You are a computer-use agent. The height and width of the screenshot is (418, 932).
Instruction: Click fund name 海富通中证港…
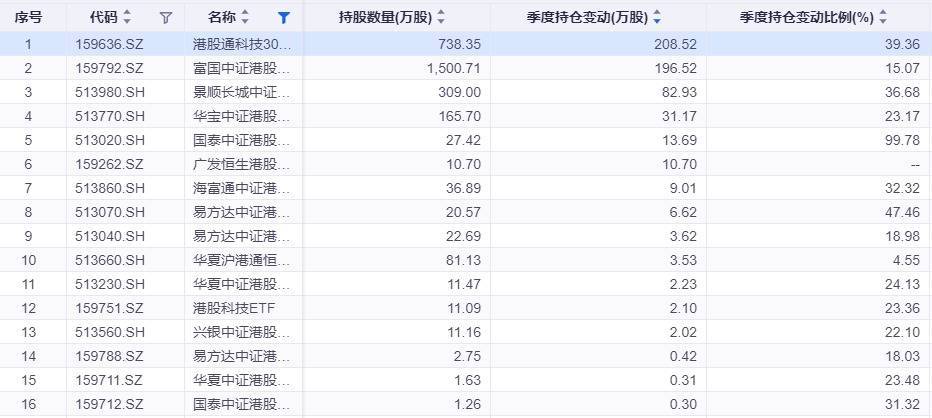[243, 188]
